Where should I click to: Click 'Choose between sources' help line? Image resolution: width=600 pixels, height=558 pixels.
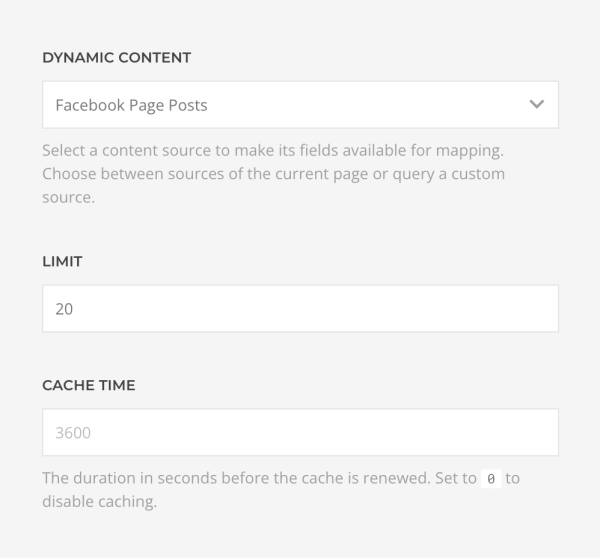pos(274,174)
